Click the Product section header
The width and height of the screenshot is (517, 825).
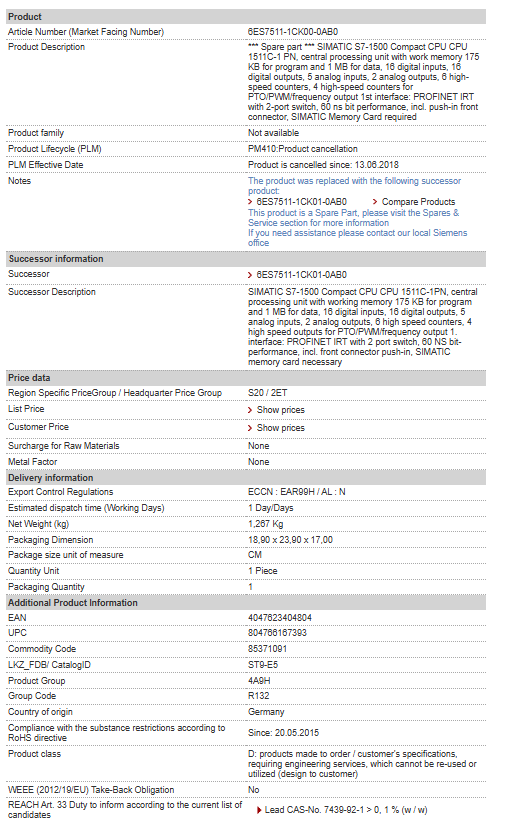(246, 17)
